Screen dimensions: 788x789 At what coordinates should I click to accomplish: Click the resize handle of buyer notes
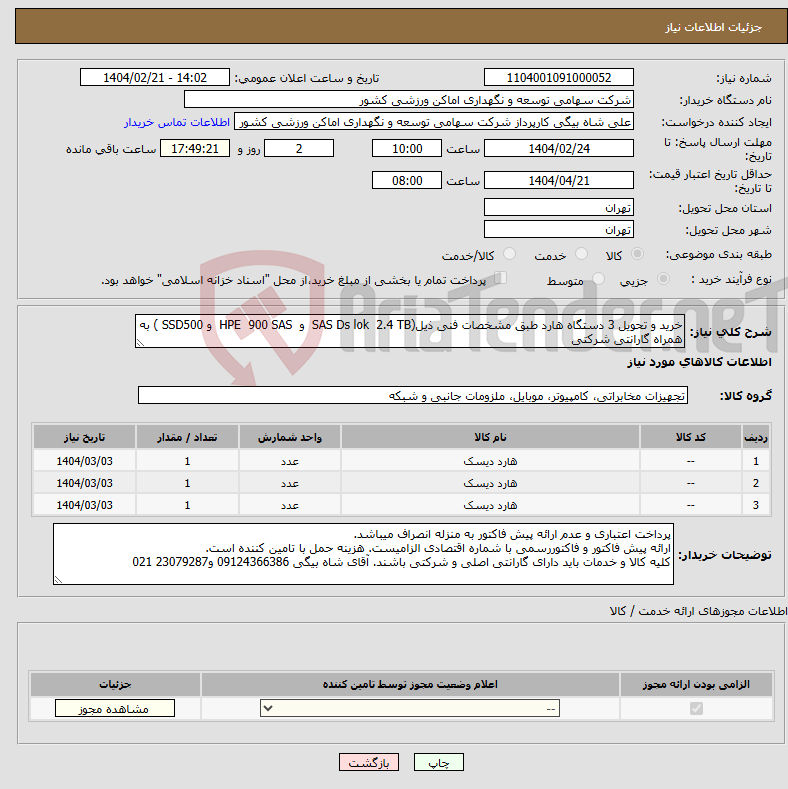[x=58, y=580]
